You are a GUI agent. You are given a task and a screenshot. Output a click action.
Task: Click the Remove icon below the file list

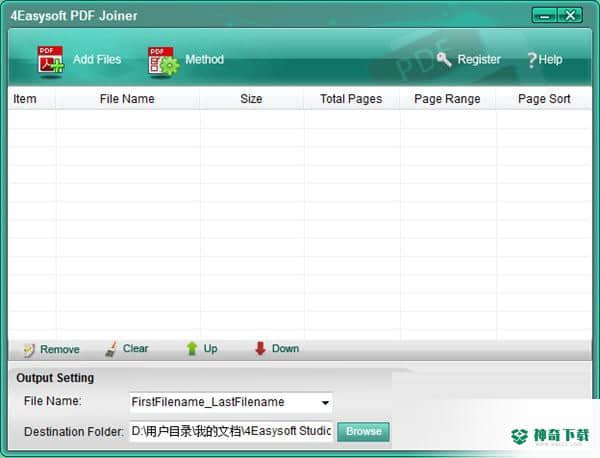[29, 349]
